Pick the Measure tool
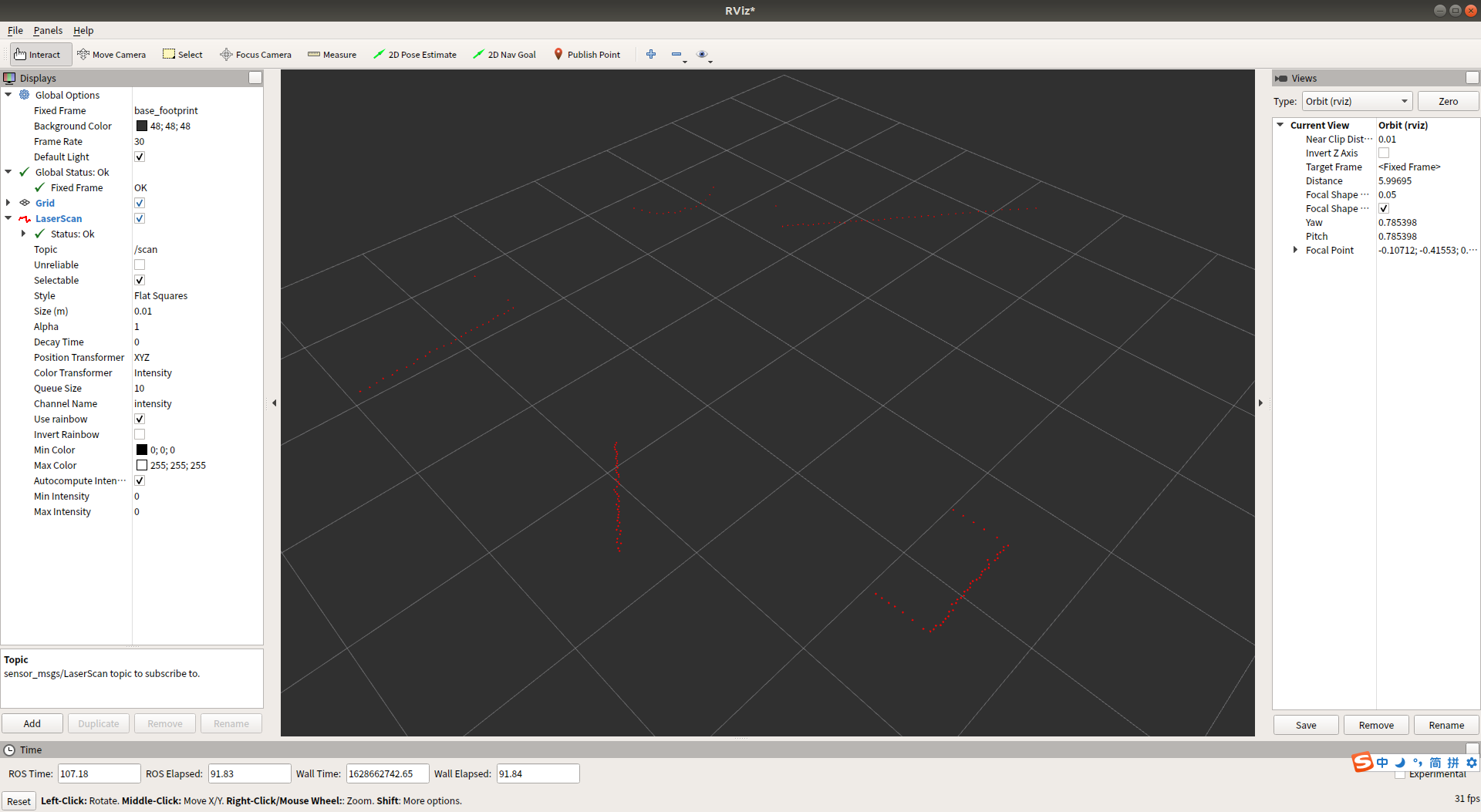Image resolution: width=1481 pixels, height=812 pixels. [332, 55]
